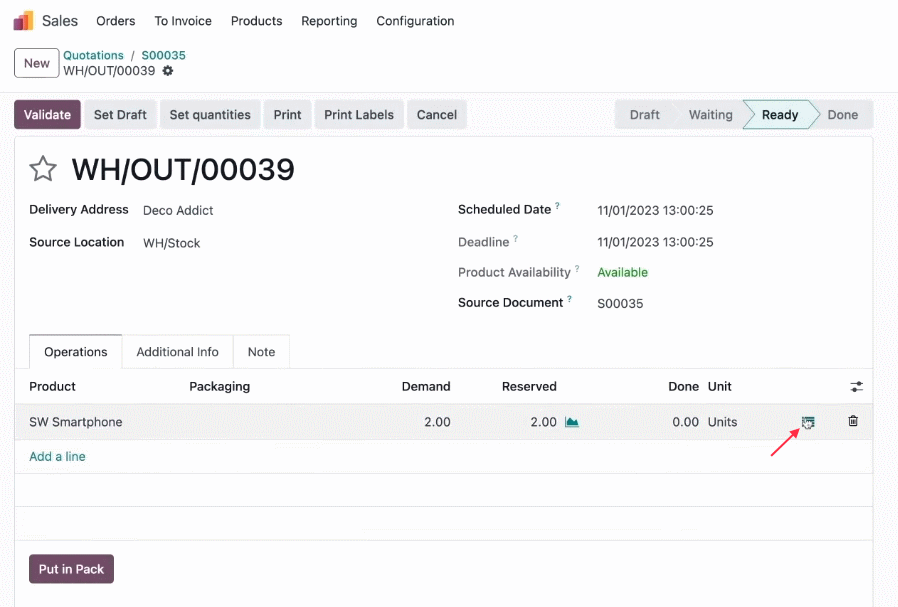Click the Print button
The width and height of the screenshot is (898, 607).
(287, 115)
